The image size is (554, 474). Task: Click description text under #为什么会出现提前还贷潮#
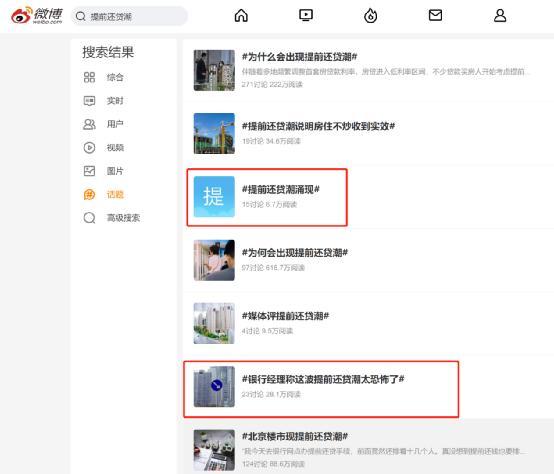point(386,72)
